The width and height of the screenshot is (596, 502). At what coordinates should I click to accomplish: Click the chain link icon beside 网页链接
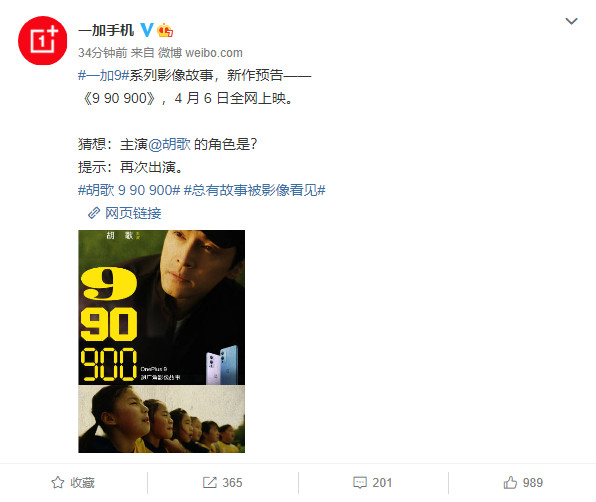[x=94, y=213]
